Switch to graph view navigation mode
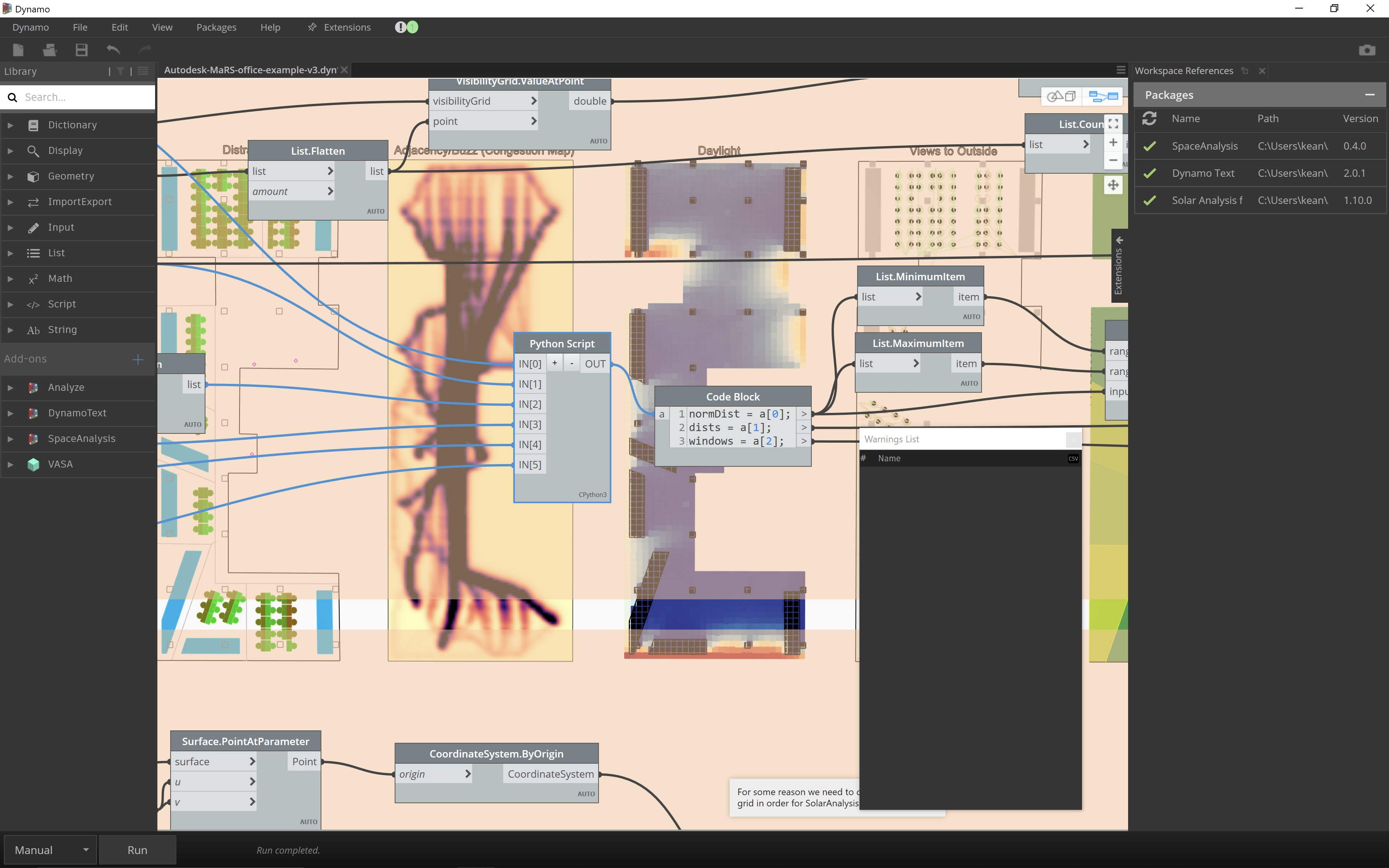1389x868 pixels. 1103,96
